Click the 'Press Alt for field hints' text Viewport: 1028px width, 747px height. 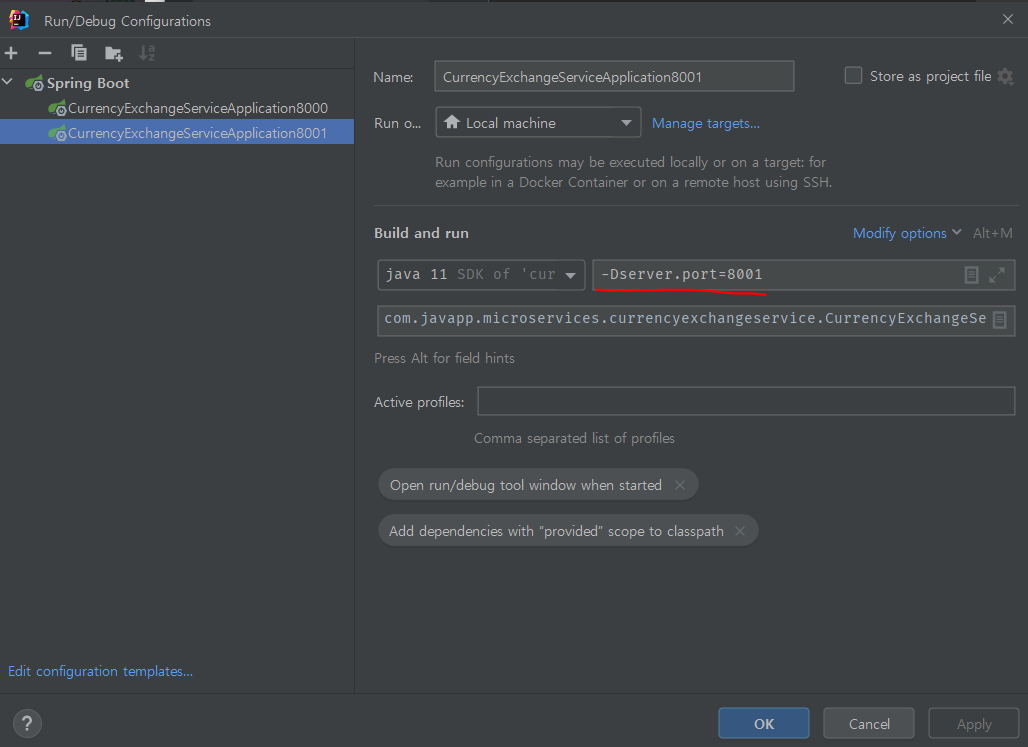coord(445,358)
